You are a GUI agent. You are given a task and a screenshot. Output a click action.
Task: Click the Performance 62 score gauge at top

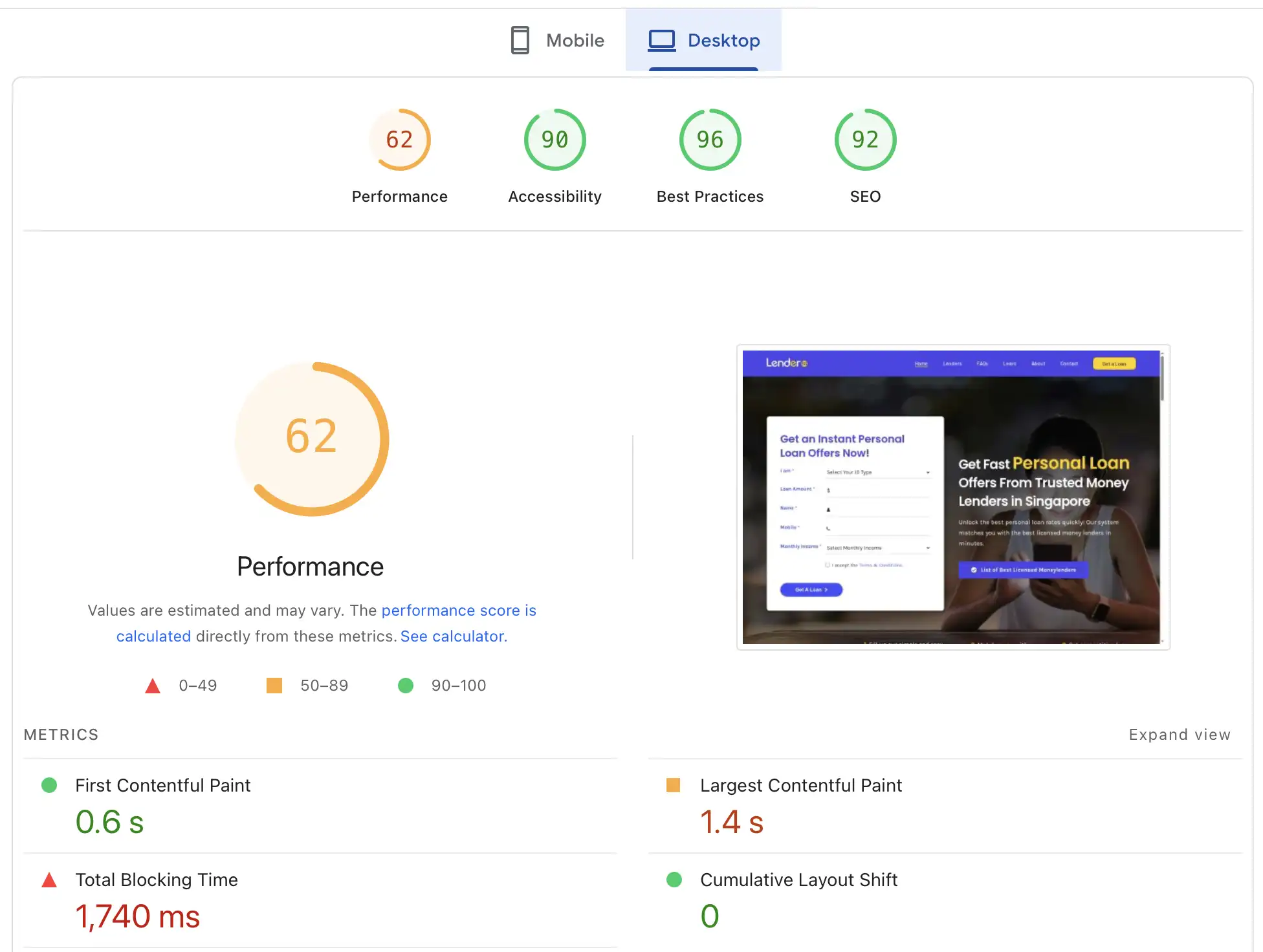tap(399, 140)
